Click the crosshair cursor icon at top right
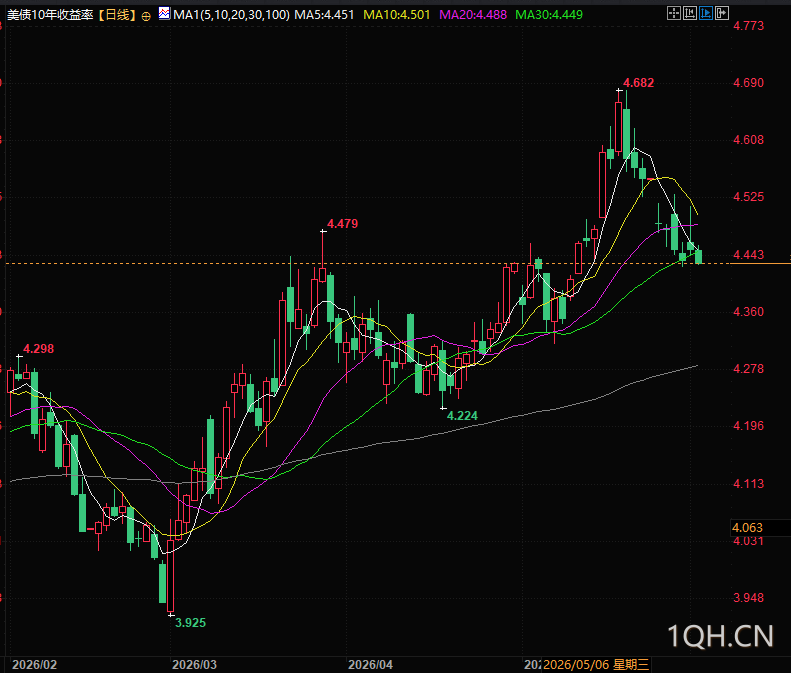The image size is (791, 673). (x=673, y=13)
